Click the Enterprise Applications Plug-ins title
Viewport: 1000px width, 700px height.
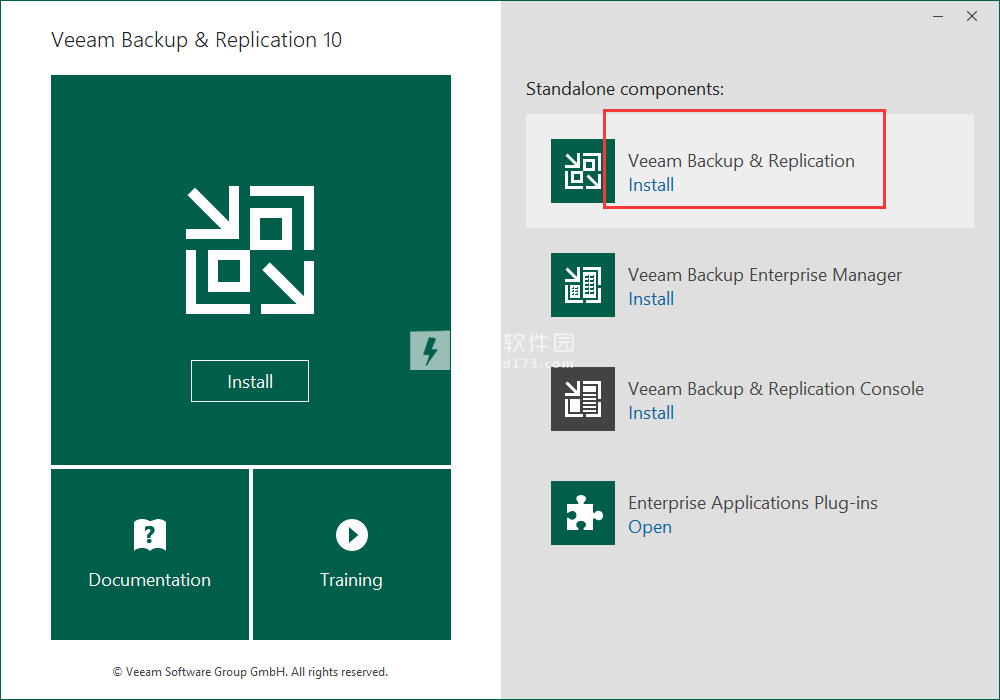click(753, 503)
